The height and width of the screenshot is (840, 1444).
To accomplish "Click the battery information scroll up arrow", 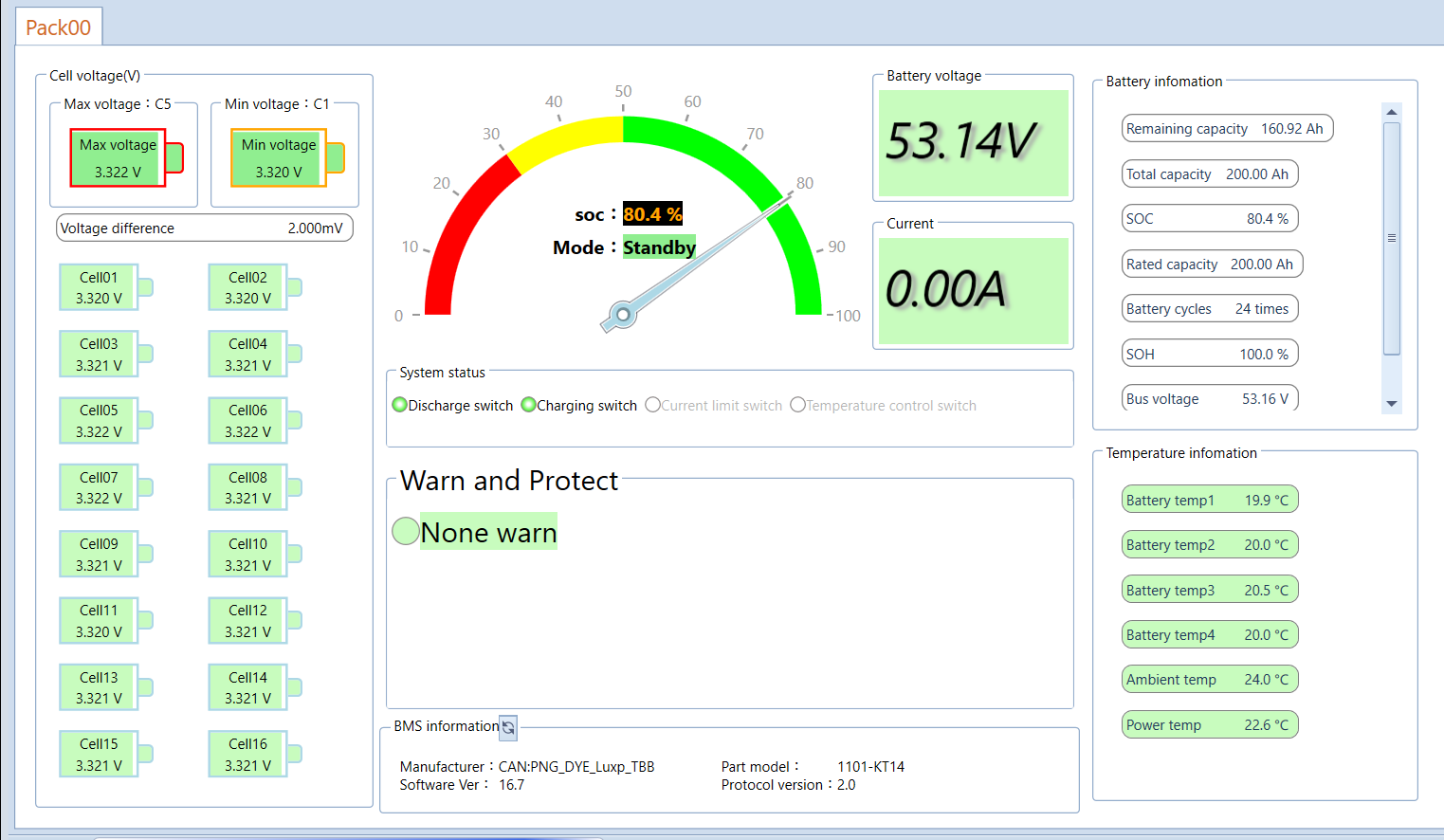I will tap(1392, 112).
